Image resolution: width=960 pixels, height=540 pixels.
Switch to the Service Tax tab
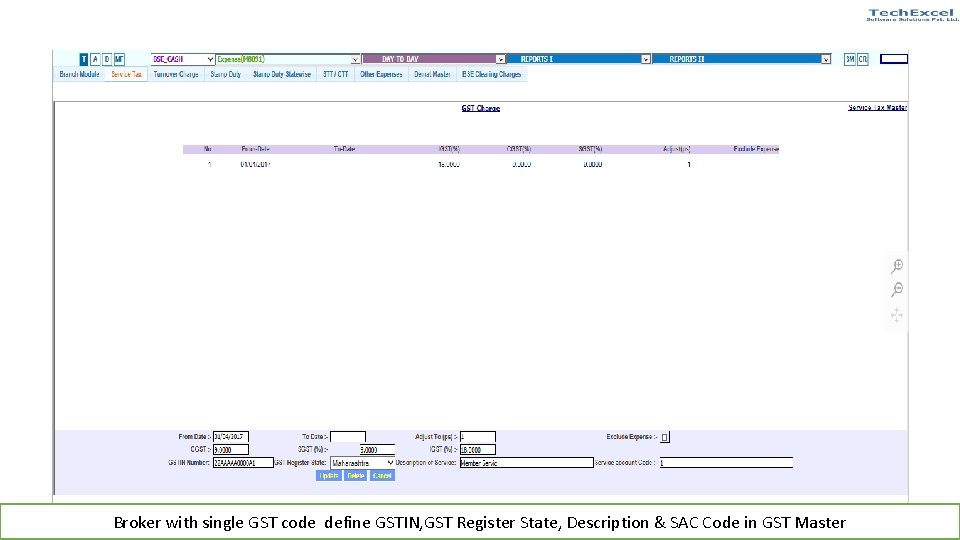pyautogui.click(x=126, y=74)
